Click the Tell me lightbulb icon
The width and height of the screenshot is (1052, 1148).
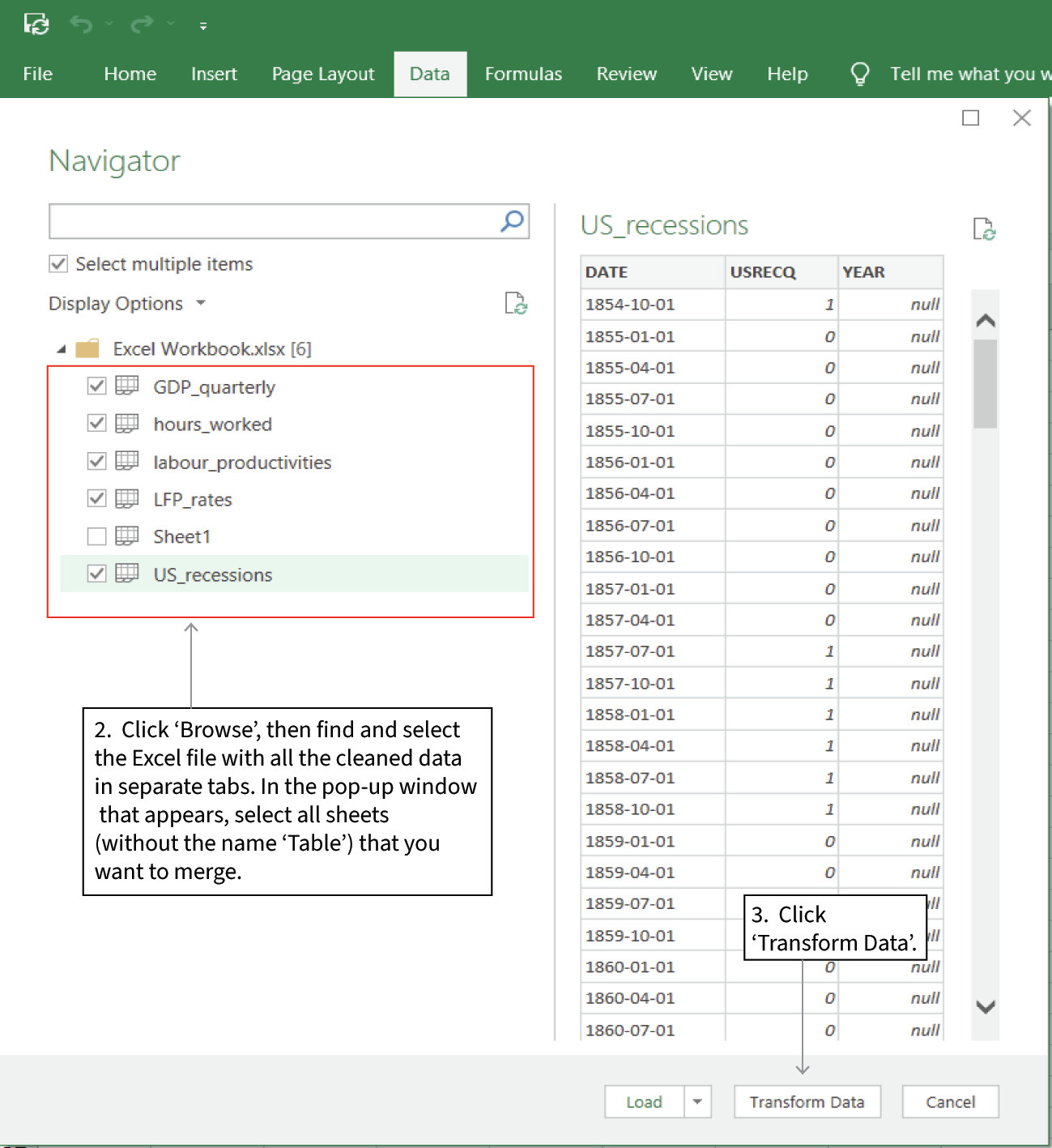(859, 74)
